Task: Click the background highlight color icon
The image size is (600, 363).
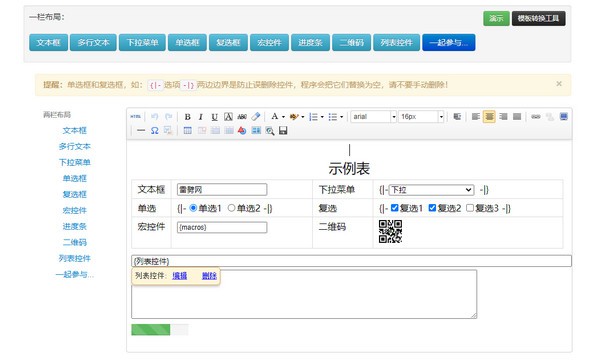Action: (x=294, y=117)
